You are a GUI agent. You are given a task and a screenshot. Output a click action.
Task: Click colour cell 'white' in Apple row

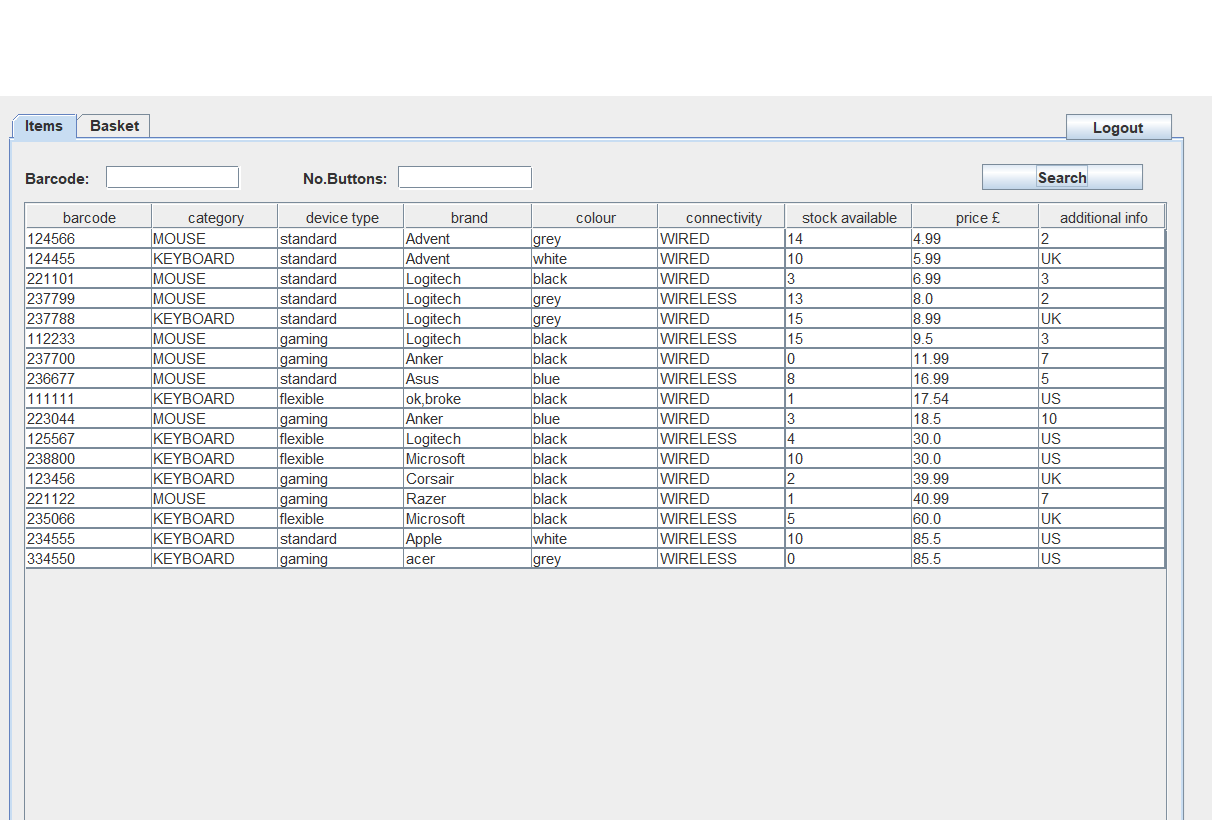pos(595,539)
